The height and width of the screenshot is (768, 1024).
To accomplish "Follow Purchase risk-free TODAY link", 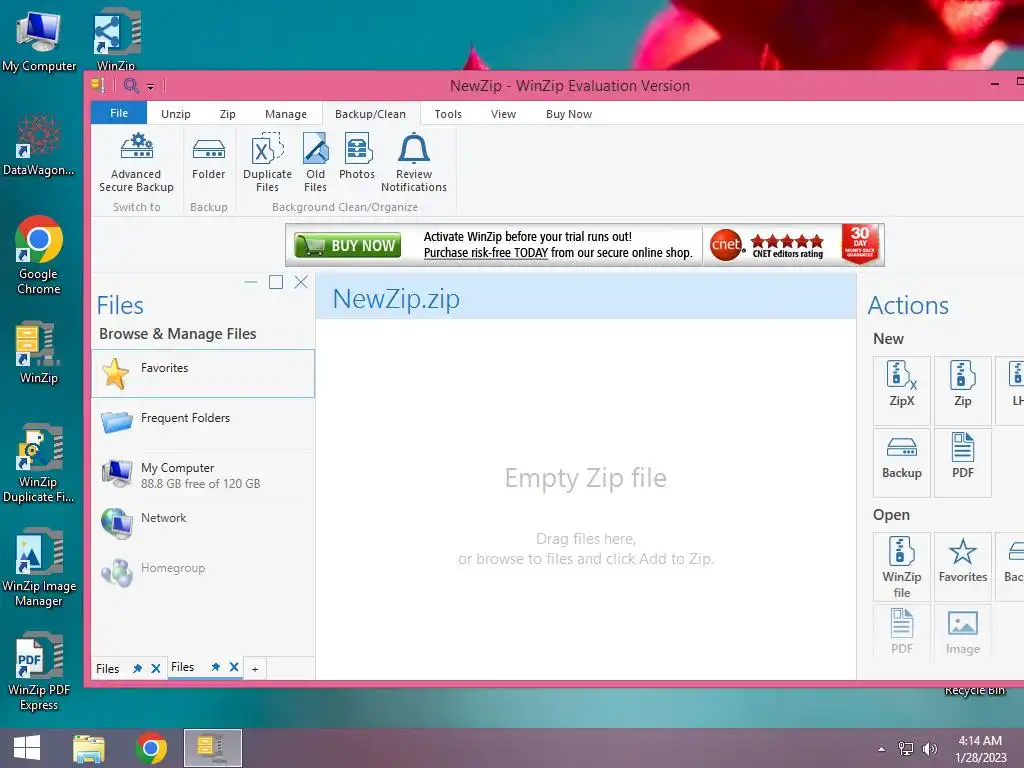I will pos(485,253).
